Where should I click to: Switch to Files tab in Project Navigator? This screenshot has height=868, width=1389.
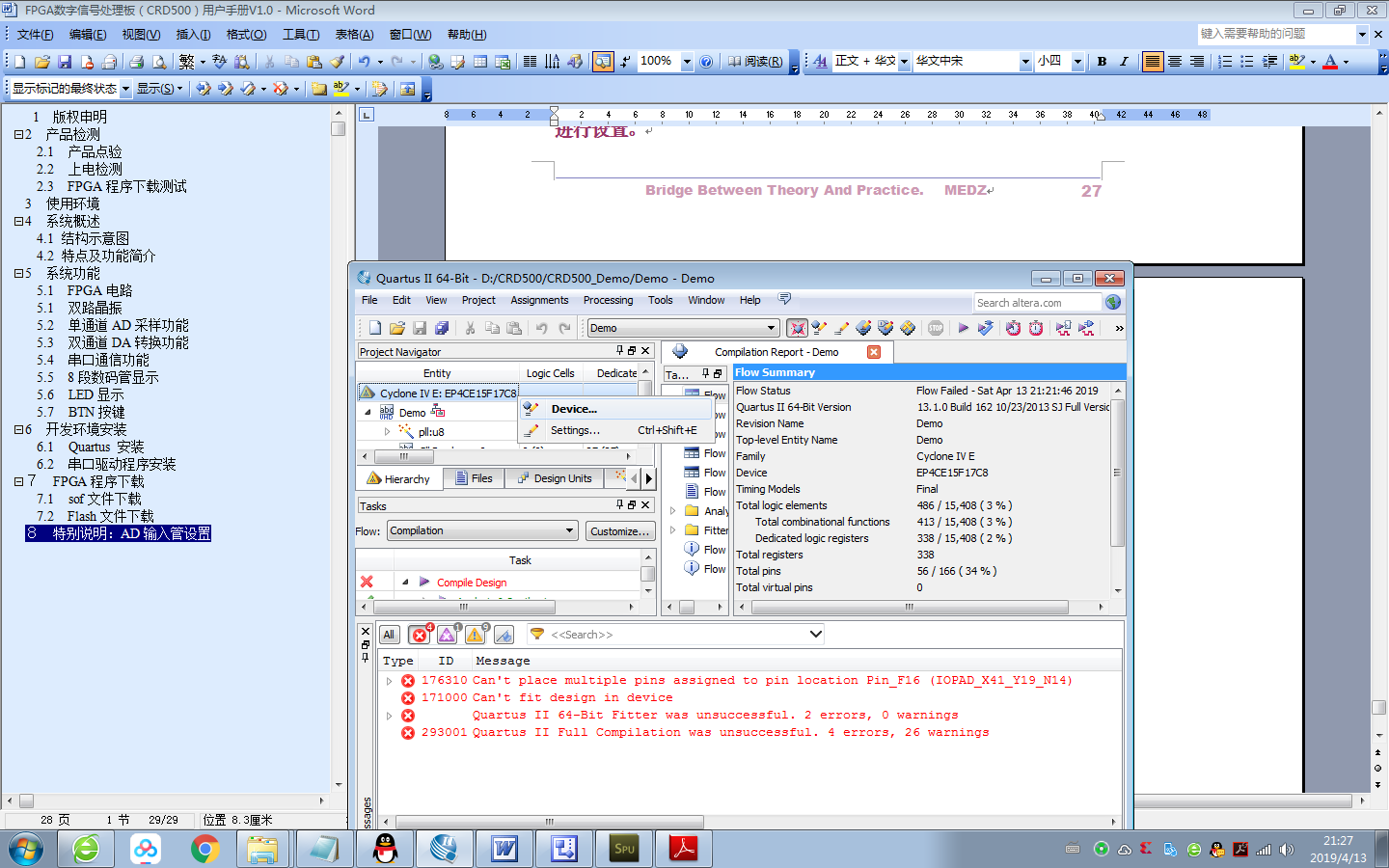[x=474, y=478]
